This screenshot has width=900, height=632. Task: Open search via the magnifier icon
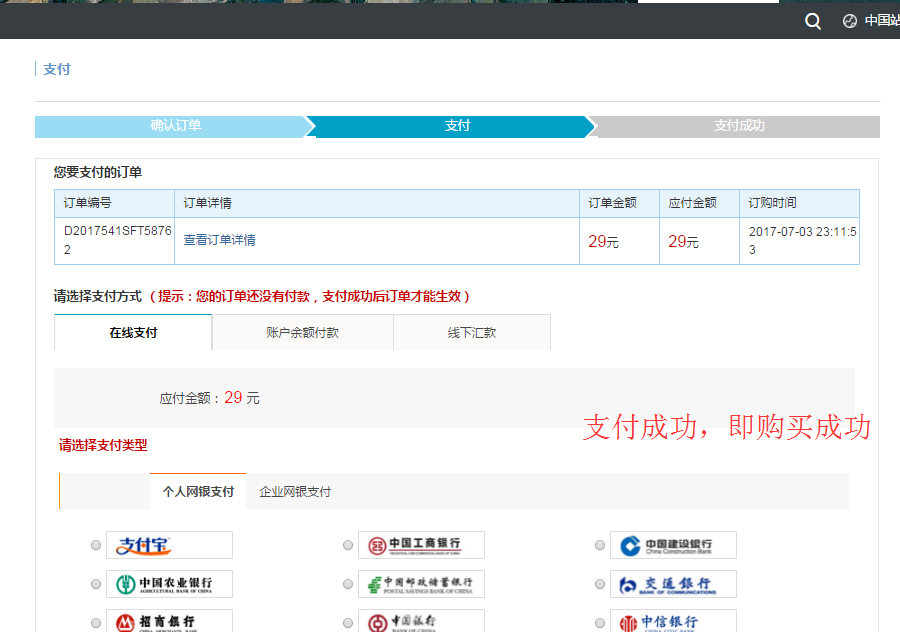pyautogui.click(x=812, y=20)
